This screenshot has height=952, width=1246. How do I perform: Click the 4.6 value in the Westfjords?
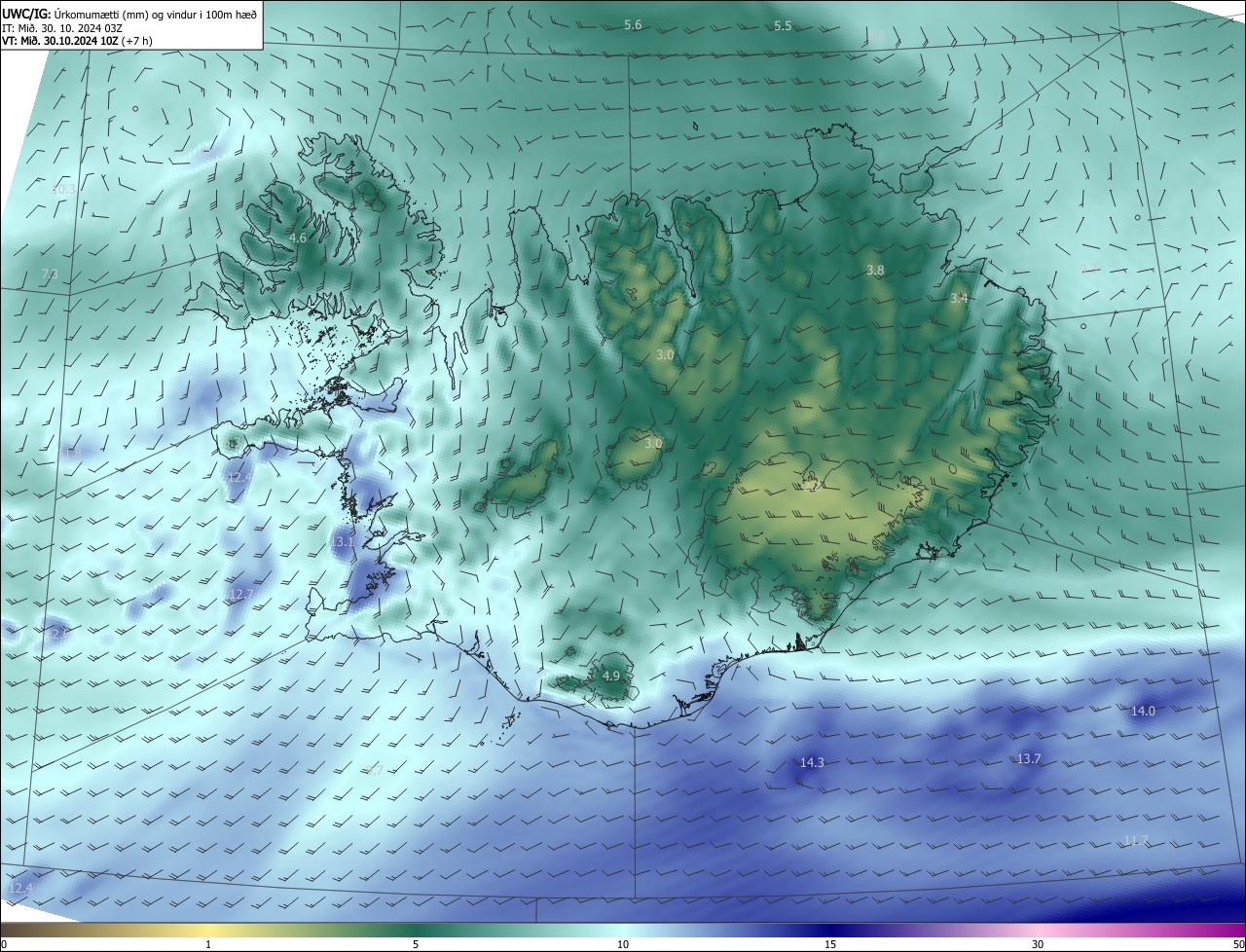pyautogui.click(x=298, y=238)
